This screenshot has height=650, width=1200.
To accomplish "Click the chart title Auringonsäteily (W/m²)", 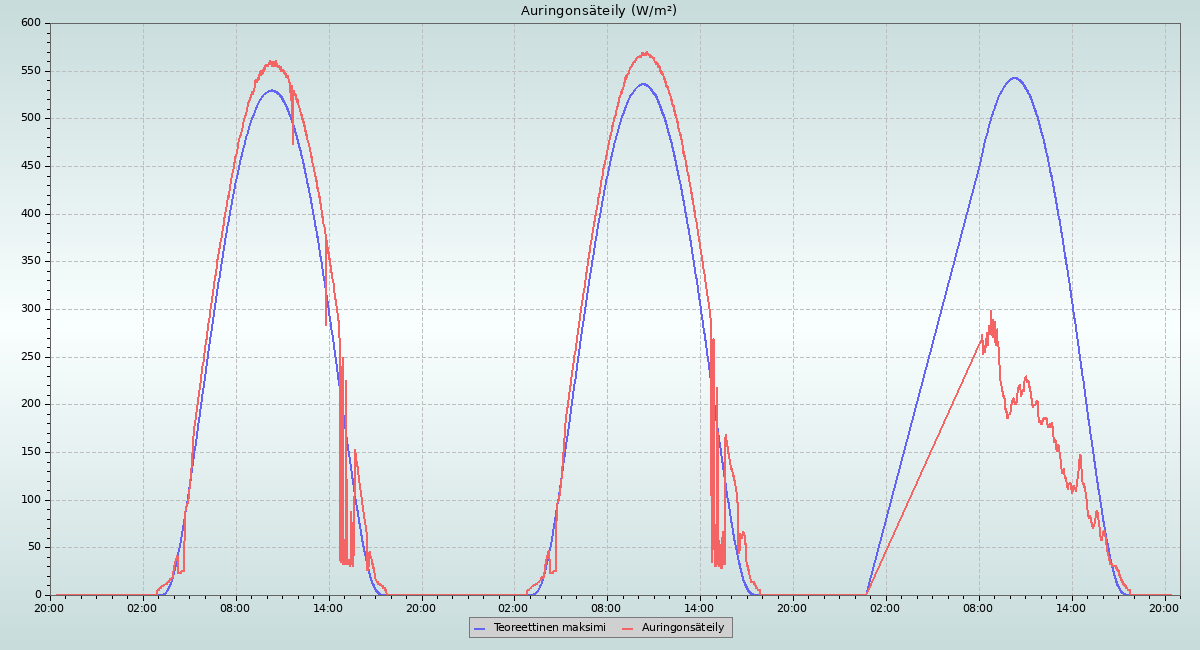I will coord(598,10).
